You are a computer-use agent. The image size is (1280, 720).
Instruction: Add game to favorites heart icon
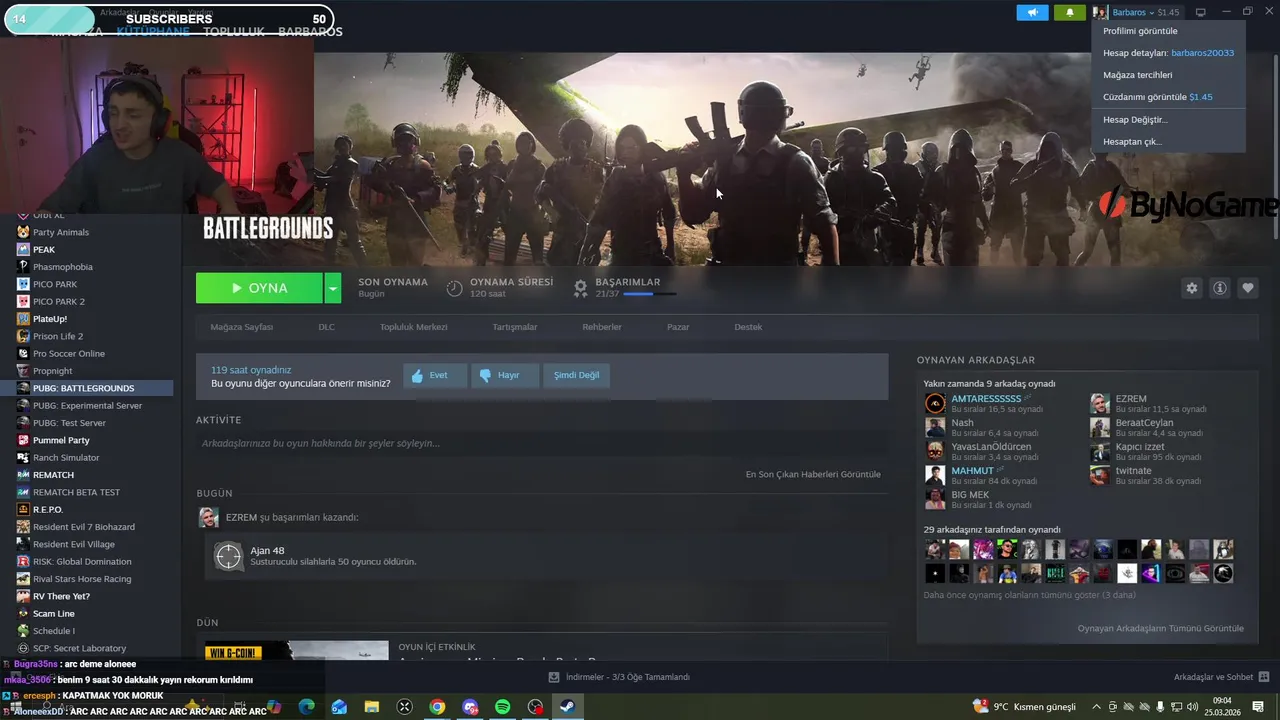click(1248, 288)
